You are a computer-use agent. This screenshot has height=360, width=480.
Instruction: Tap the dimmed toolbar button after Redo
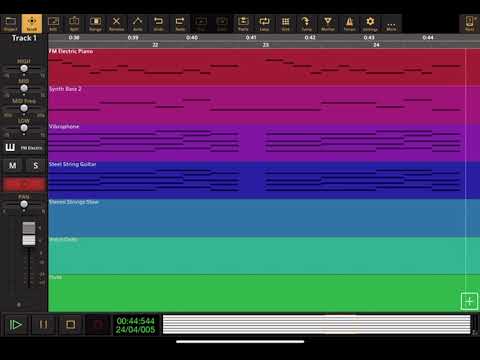[x=201, y=23]
